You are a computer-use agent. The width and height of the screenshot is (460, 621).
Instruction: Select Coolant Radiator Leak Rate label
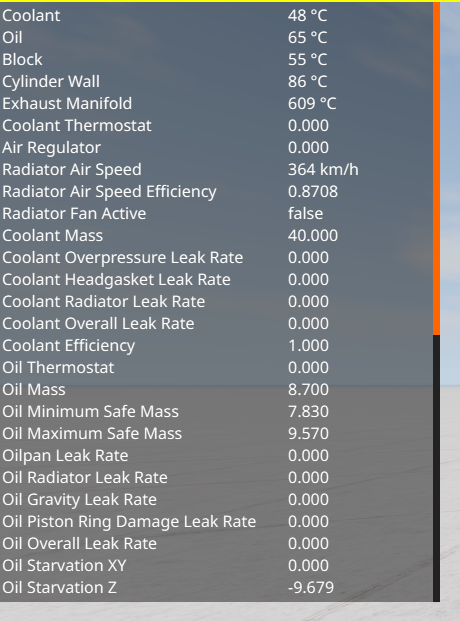[104, 301]
